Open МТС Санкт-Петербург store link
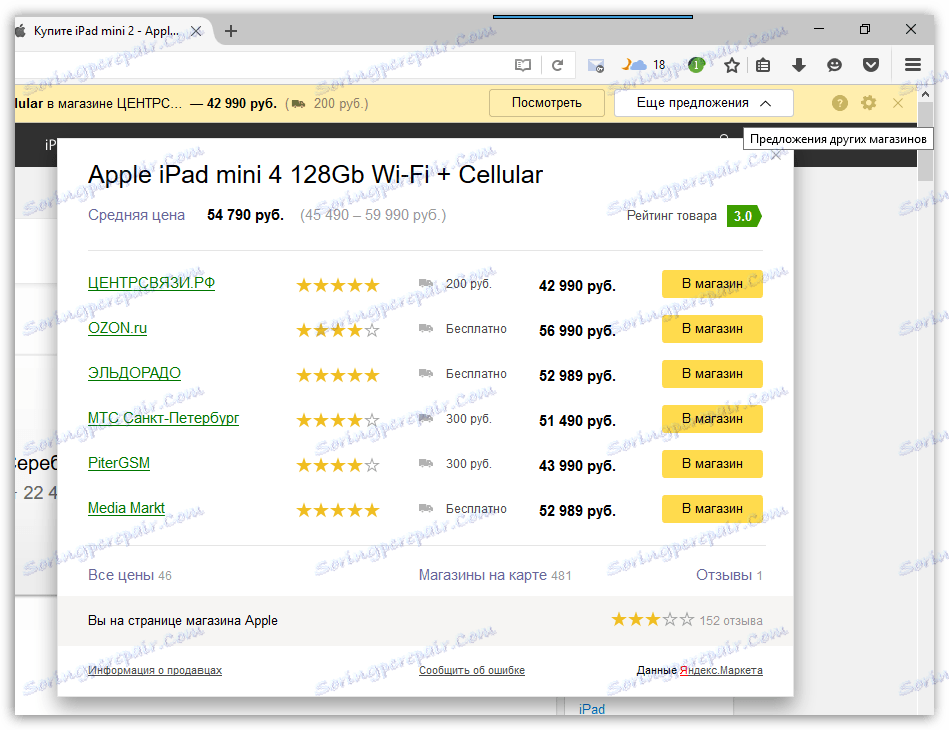Viewport: 949px width, 730px height. 163,418
